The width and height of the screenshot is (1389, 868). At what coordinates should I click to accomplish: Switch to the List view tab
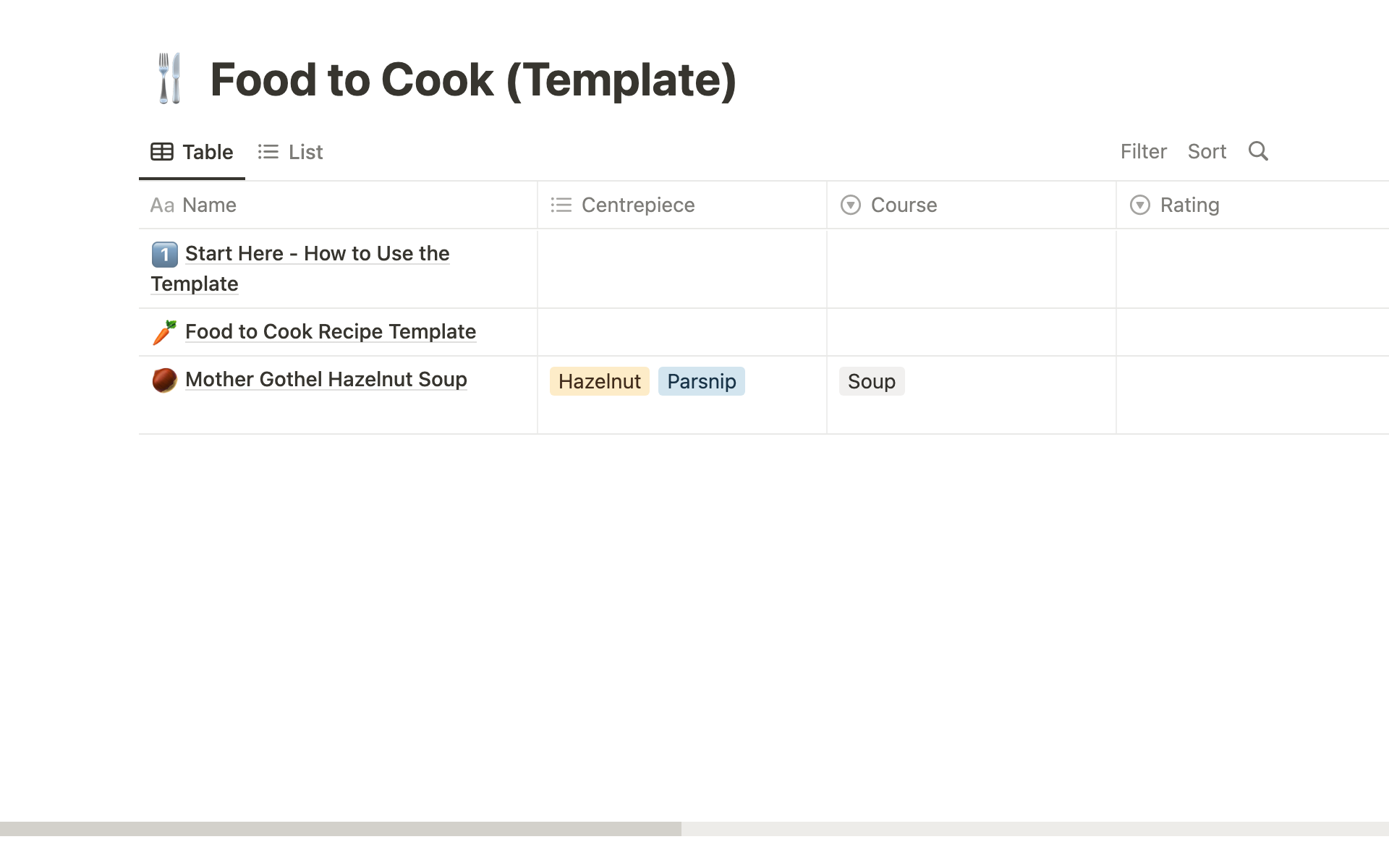(x=291, y=152)
